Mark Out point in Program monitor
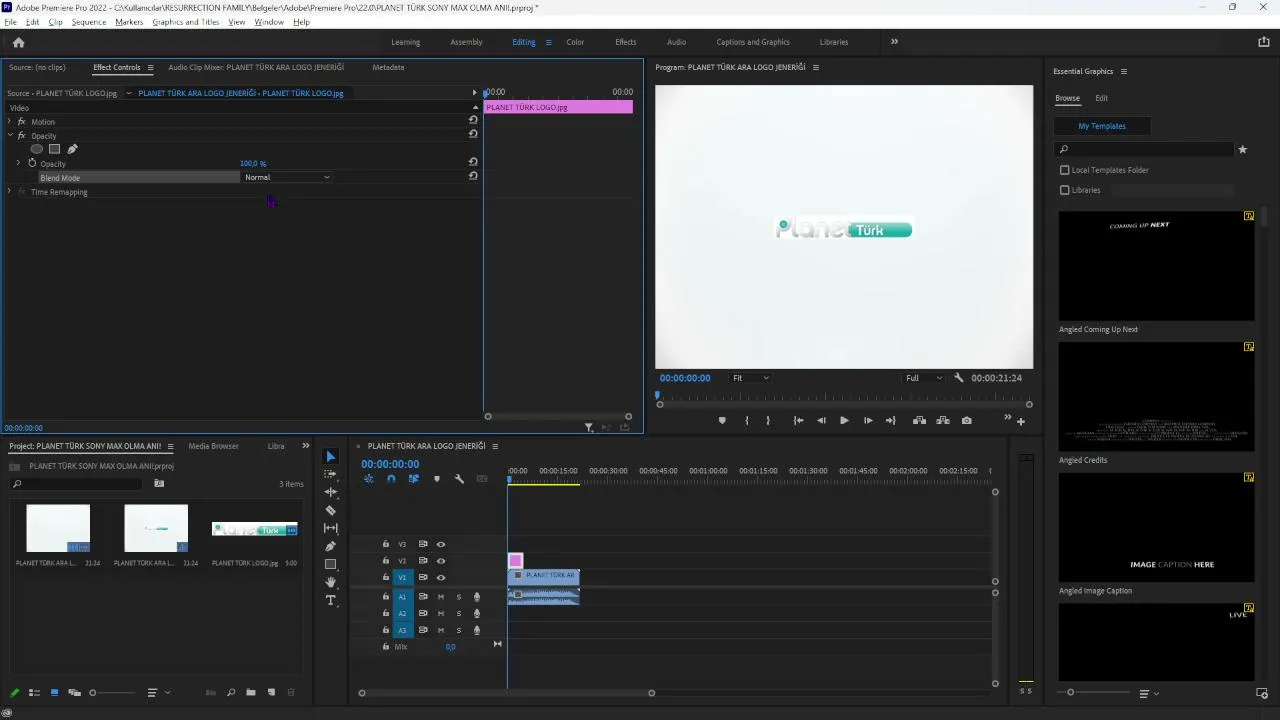Viewport: 1280px width, 720px height. [x=769, y=421]
